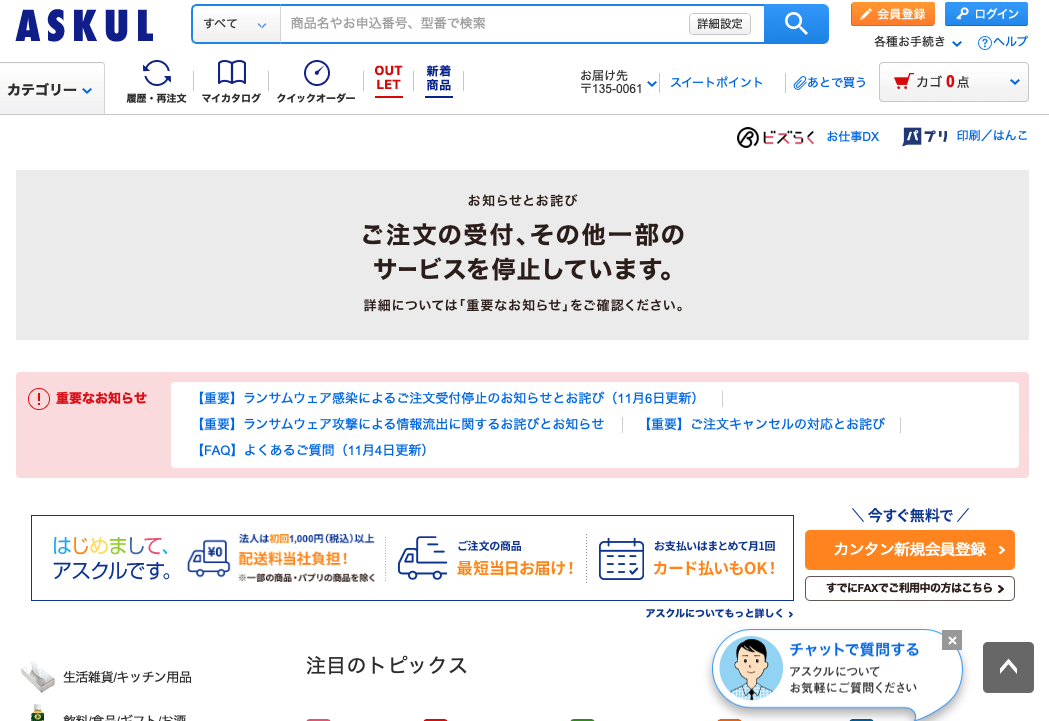Open the delivery address postal code selector
Screen dimensions: 1049x721
[x=618, y=83]
